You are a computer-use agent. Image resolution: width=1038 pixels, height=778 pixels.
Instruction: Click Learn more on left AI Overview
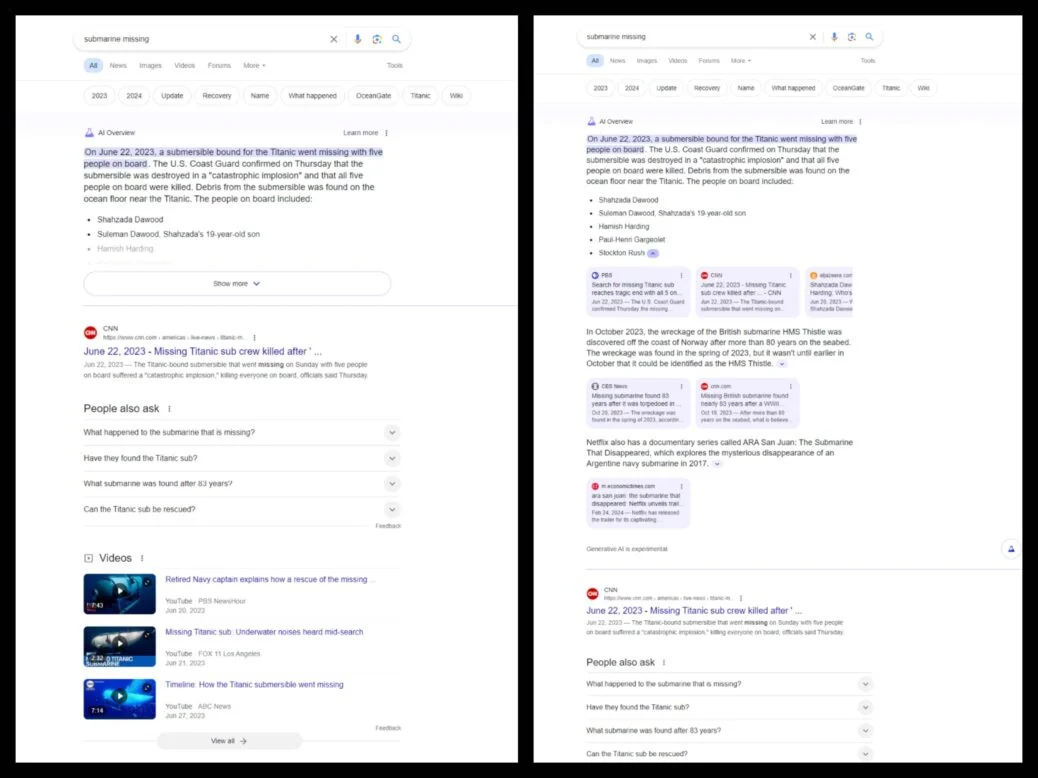(361, 133)
